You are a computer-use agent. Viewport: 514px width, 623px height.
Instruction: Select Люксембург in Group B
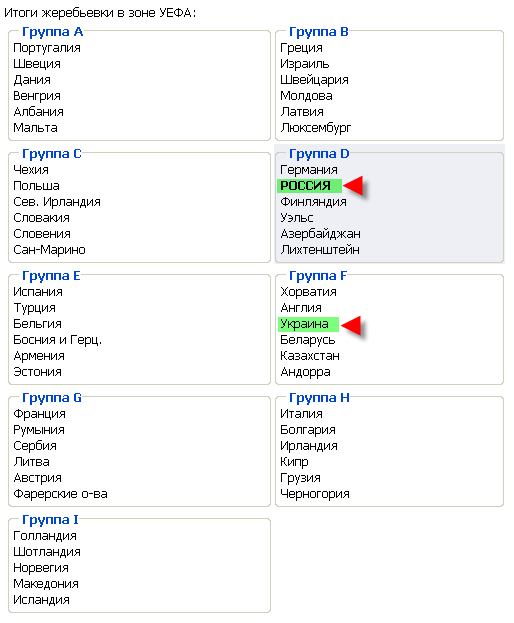point(316,128)
